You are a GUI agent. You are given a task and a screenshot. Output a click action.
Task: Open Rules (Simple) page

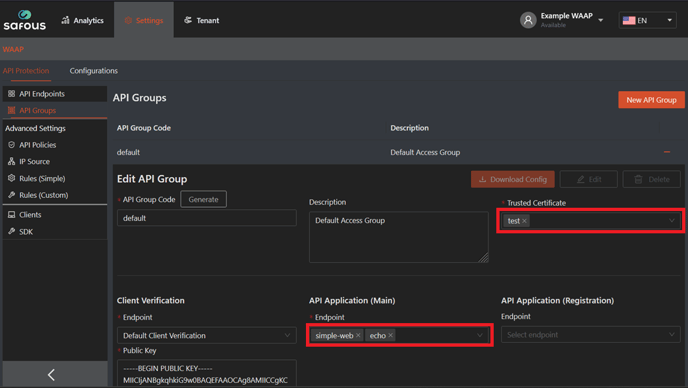point(42,178)
